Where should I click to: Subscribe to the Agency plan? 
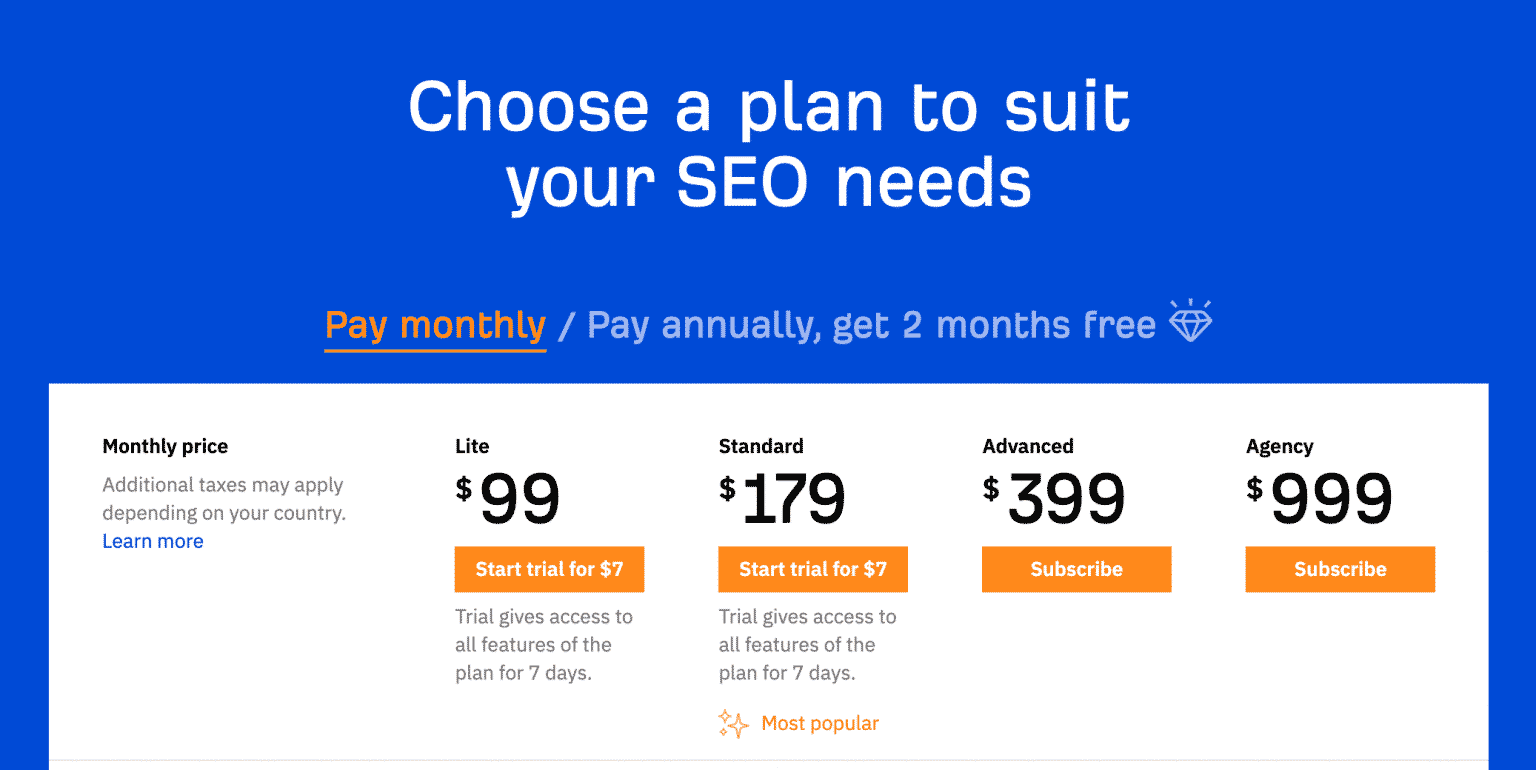click(1340, 569)
